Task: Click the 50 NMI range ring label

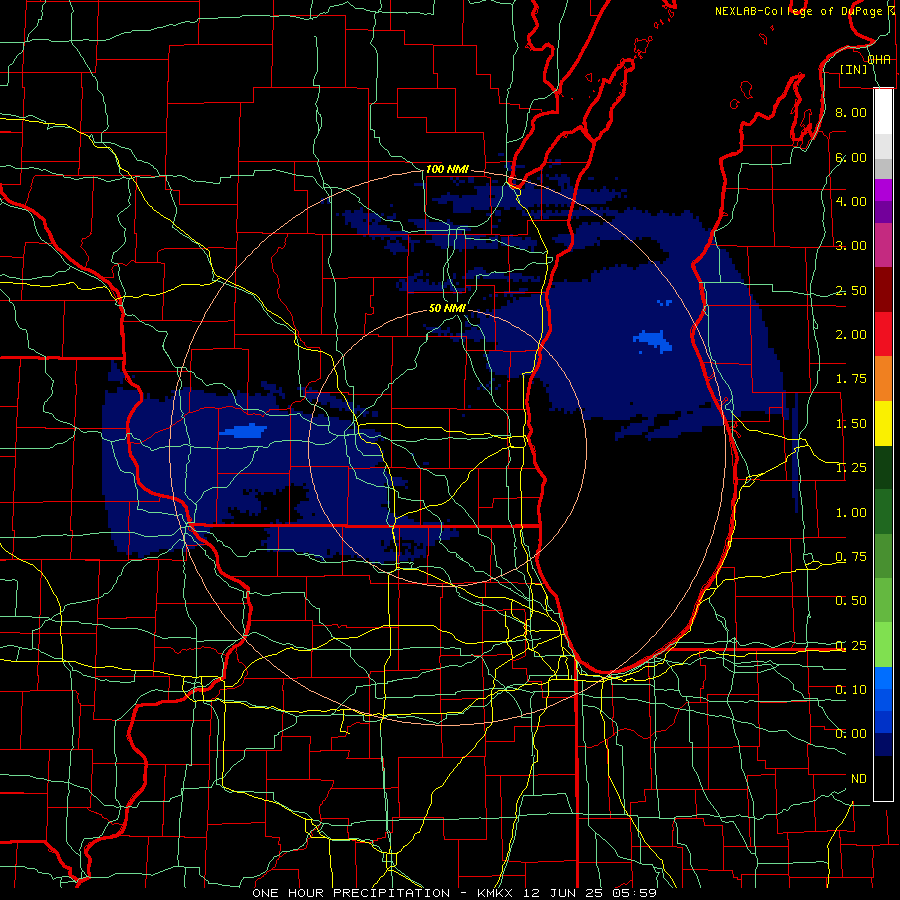Action: click(447, 308)
